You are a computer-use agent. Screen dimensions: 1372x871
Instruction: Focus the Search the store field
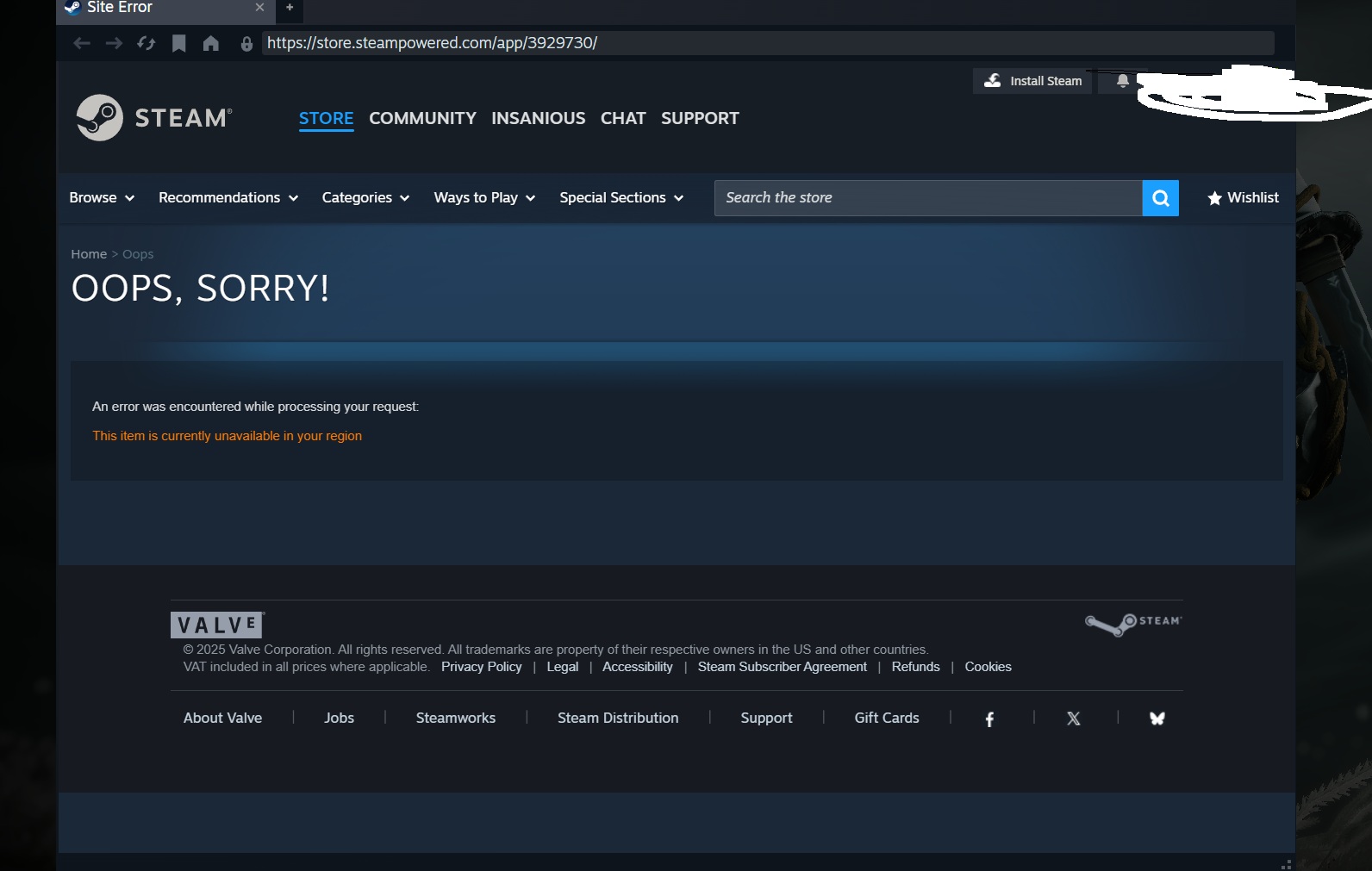click(x=927, y=198)
